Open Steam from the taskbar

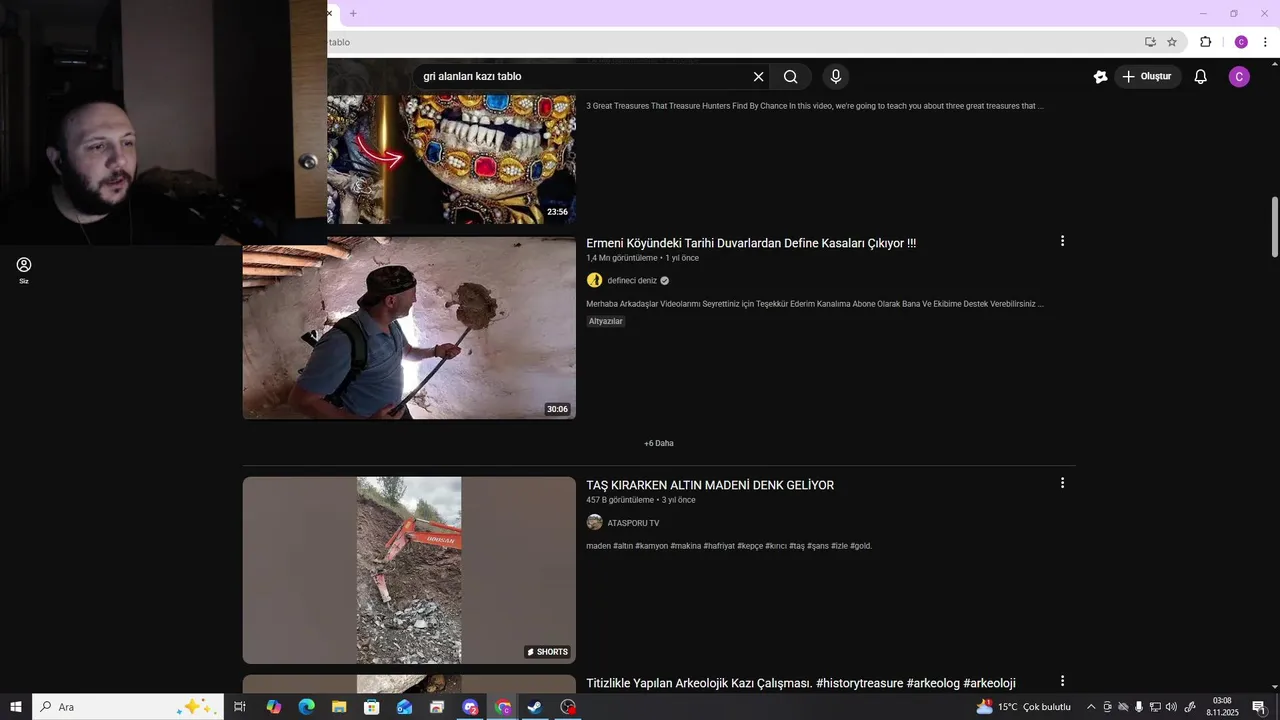tap(535, 707)
